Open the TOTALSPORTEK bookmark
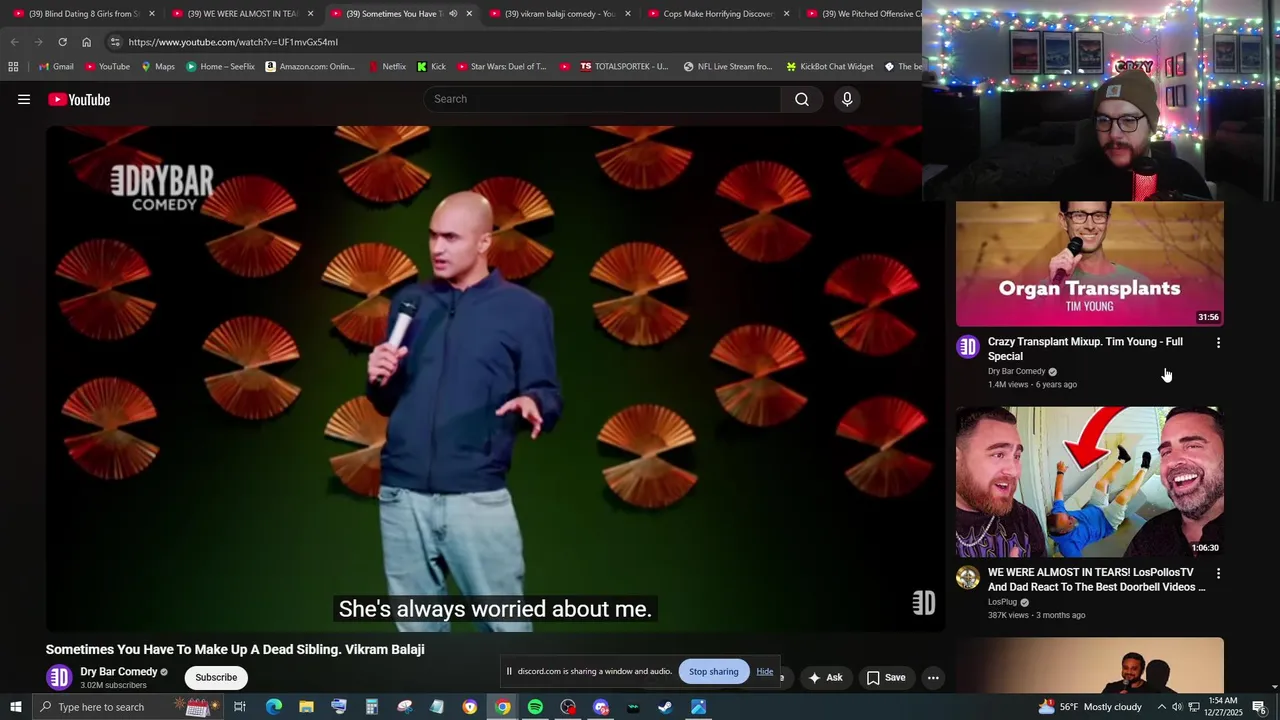 pos(624,67)
